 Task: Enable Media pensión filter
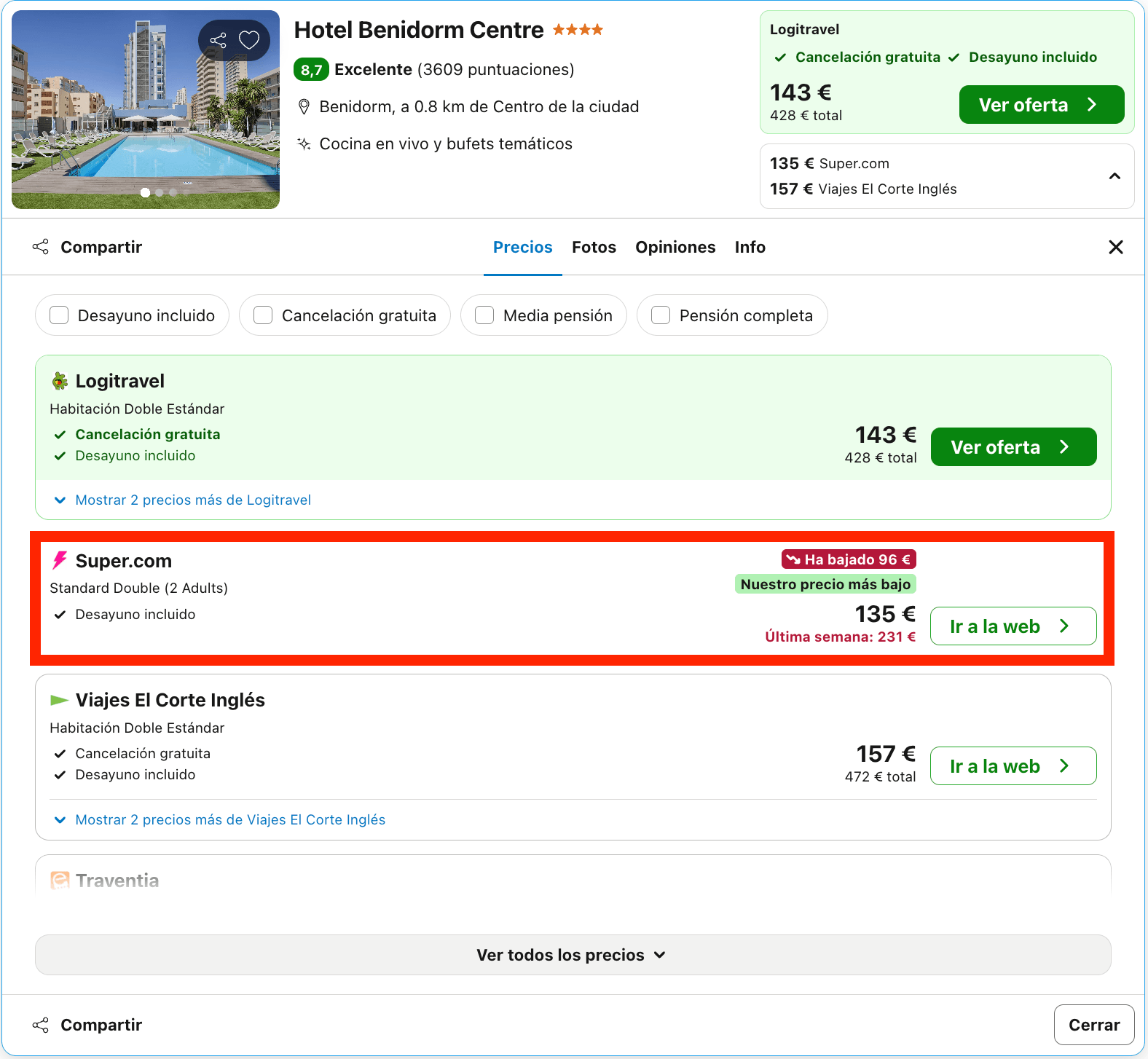click(484, 315)
